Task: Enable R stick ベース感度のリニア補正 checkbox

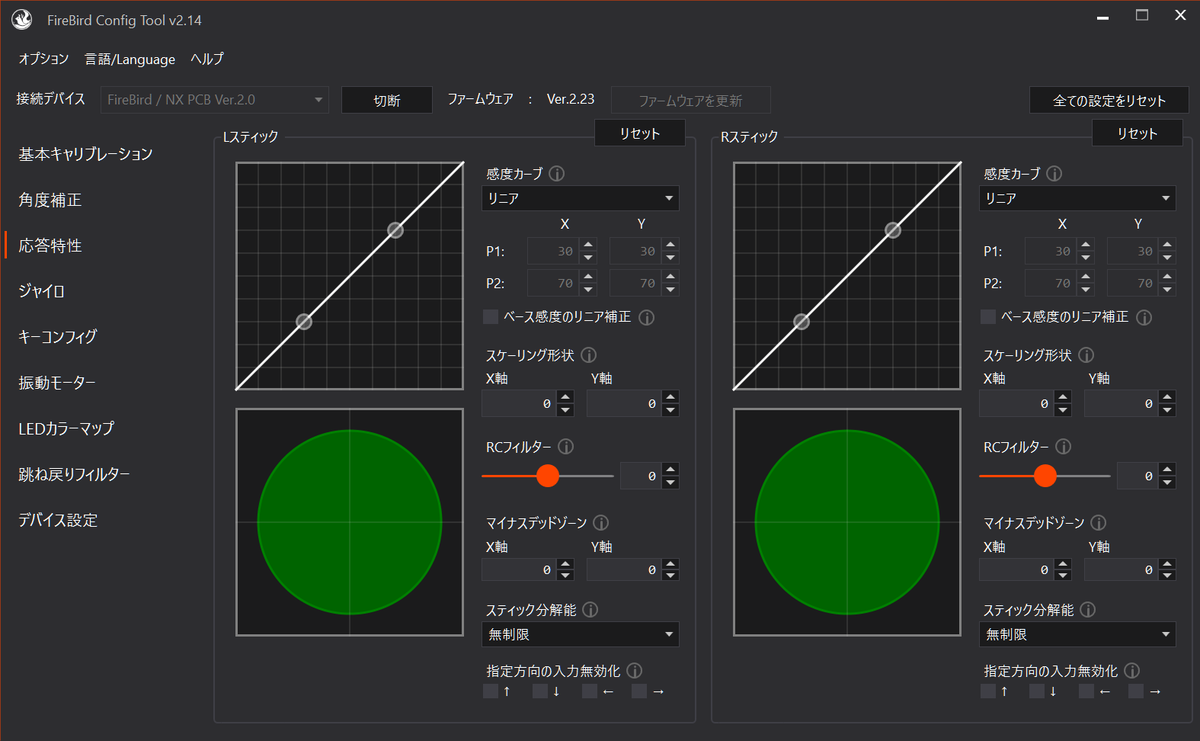Action: [x=988, y=317]
